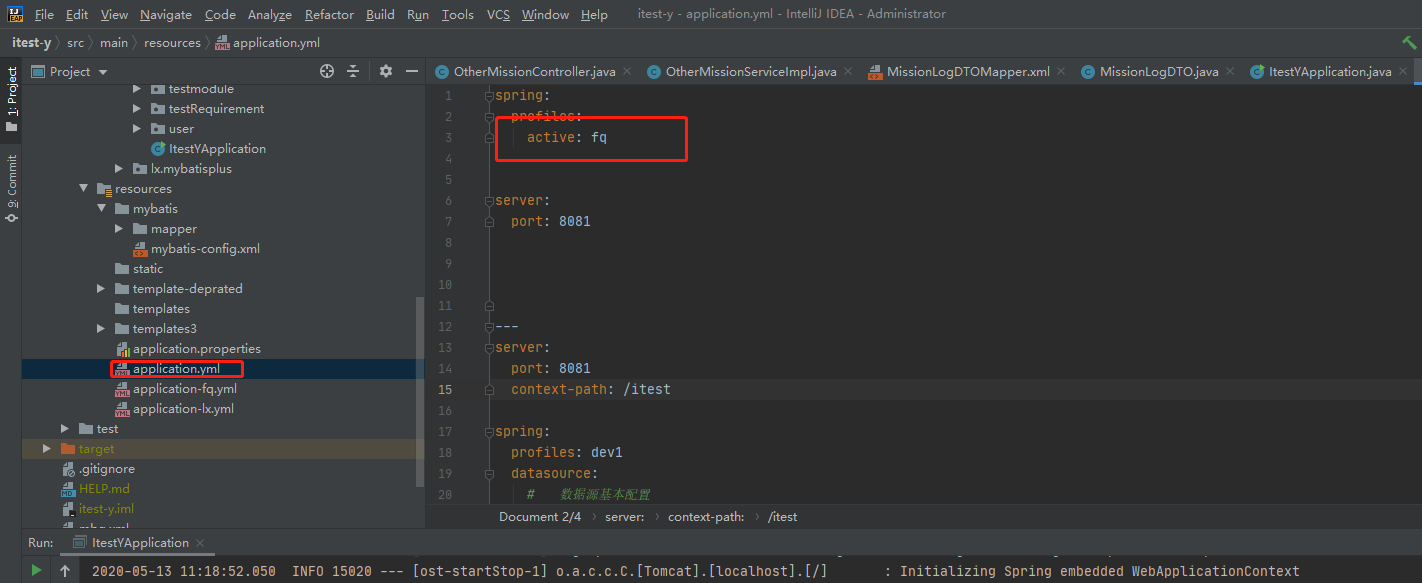Collapse the spring block at line 1

pyautogui.click(x=487, y=95)
